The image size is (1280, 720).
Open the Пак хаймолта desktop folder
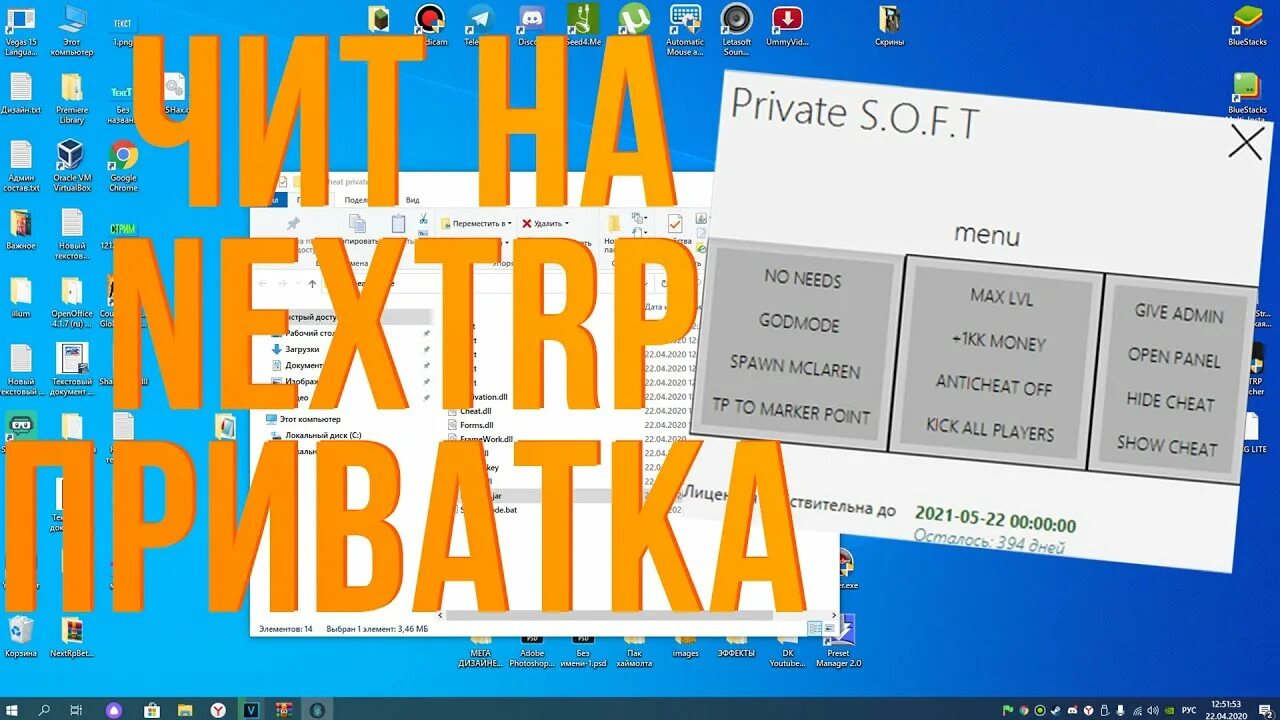click(634, 650)
